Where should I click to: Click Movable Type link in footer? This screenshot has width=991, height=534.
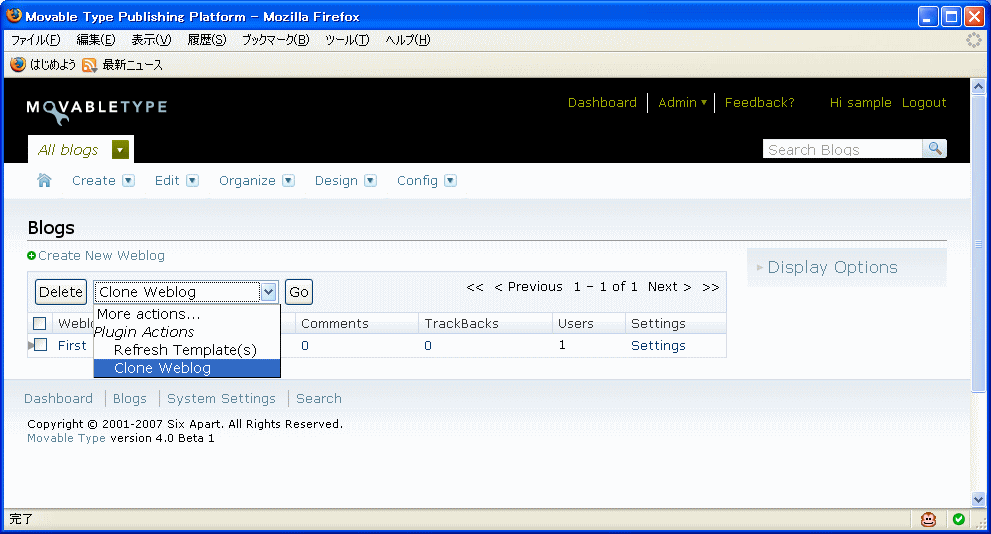[66, 438]
